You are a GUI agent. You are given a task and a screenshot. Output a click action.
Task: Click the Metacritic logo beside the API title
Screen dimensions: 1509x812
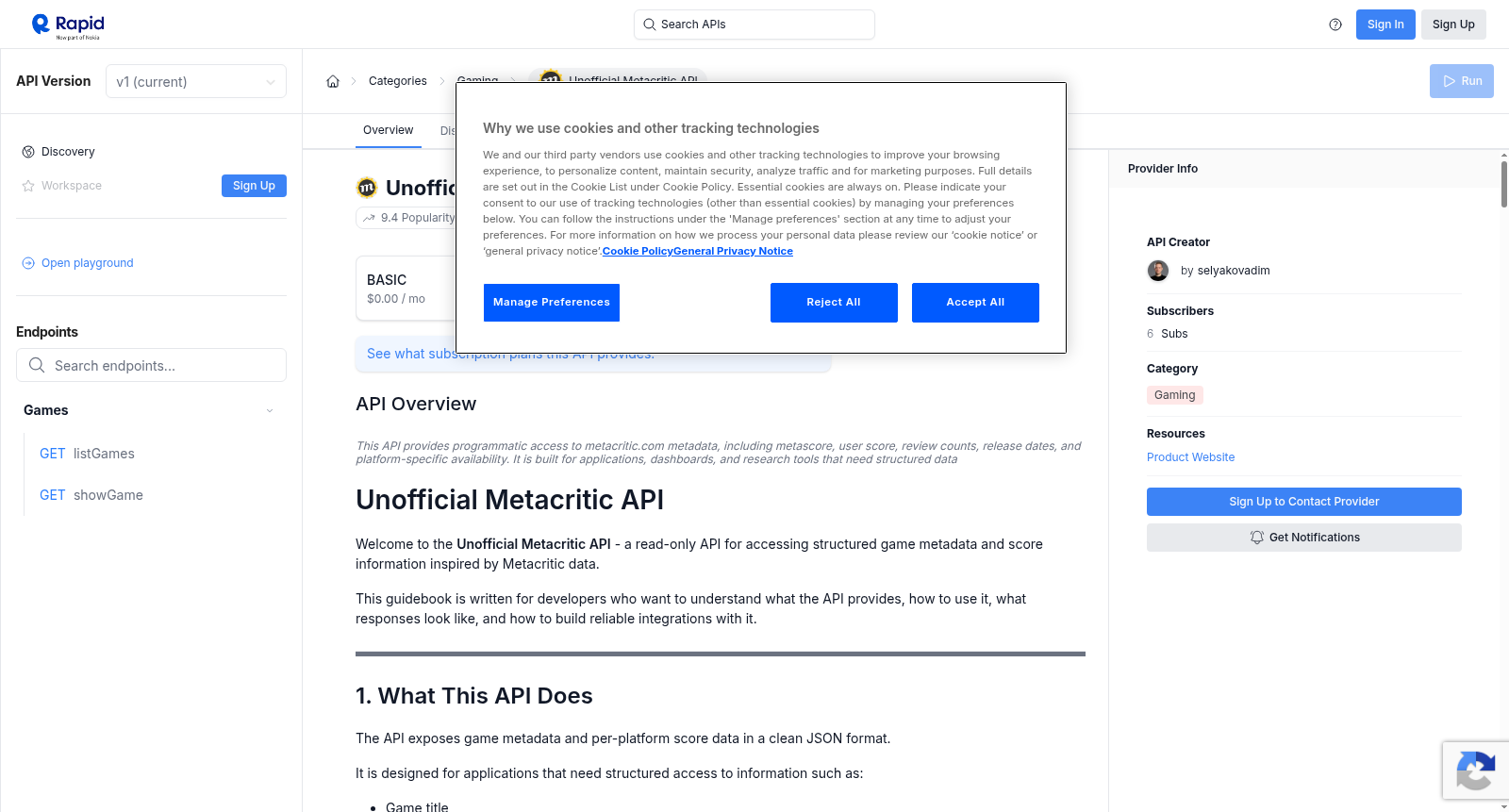pos(367,188)
